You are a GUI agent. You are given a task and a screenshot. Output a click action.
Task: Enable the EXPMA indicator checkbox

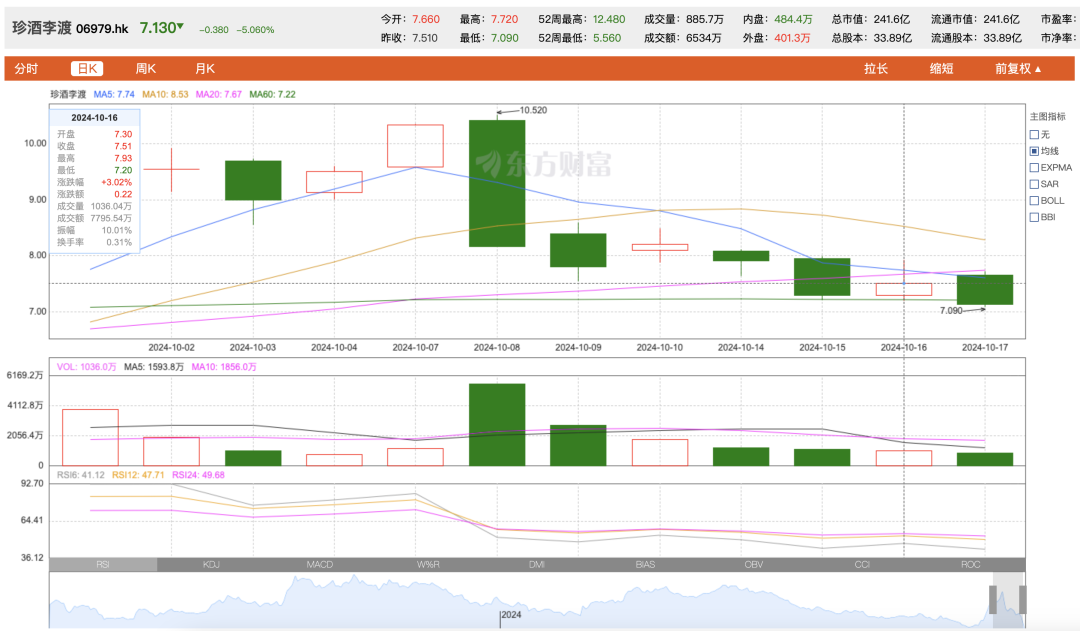[x=1034, y=167]
